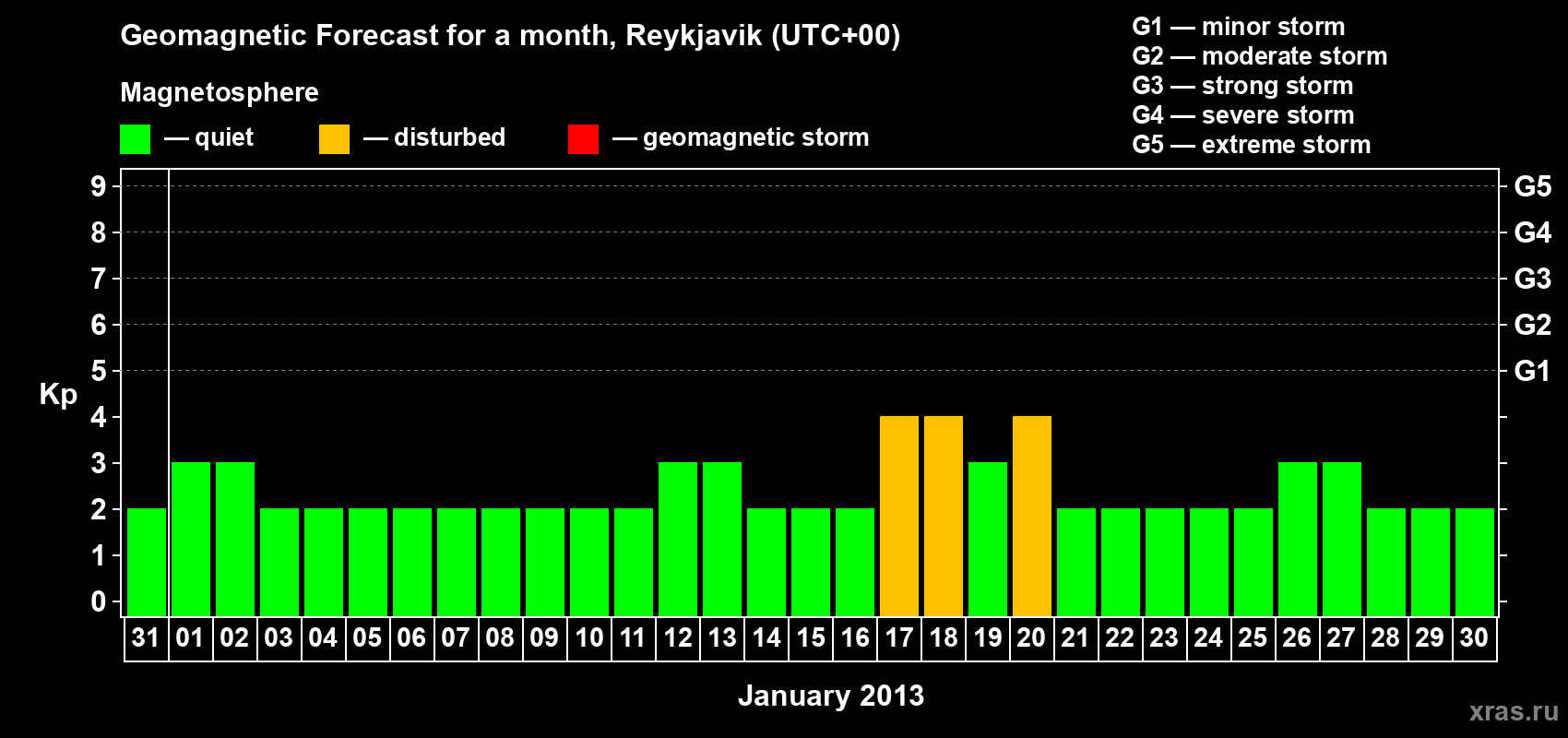Select the green bar for day 23

coord(1165,562)
